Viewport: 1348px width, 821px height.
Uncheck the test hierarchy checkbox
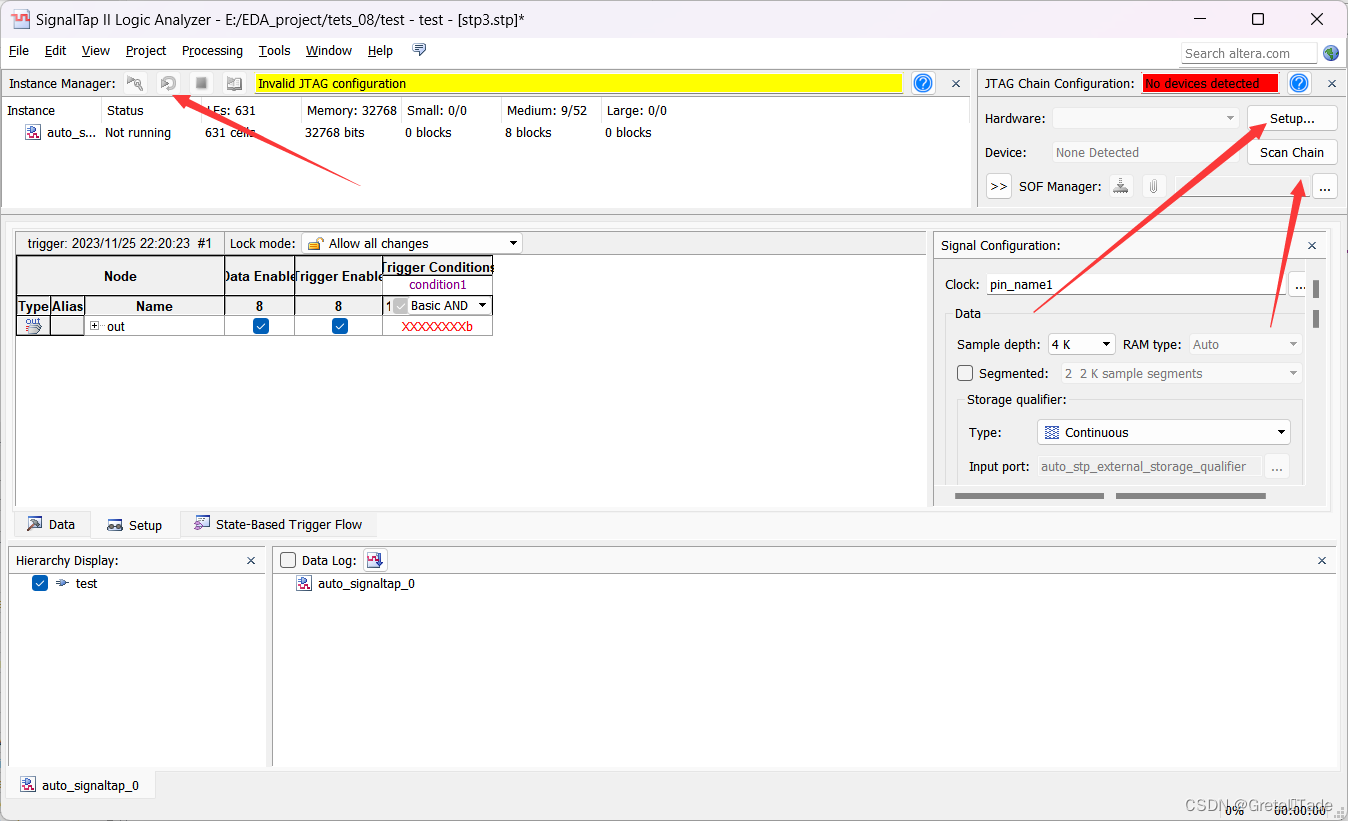coord(40,583)
